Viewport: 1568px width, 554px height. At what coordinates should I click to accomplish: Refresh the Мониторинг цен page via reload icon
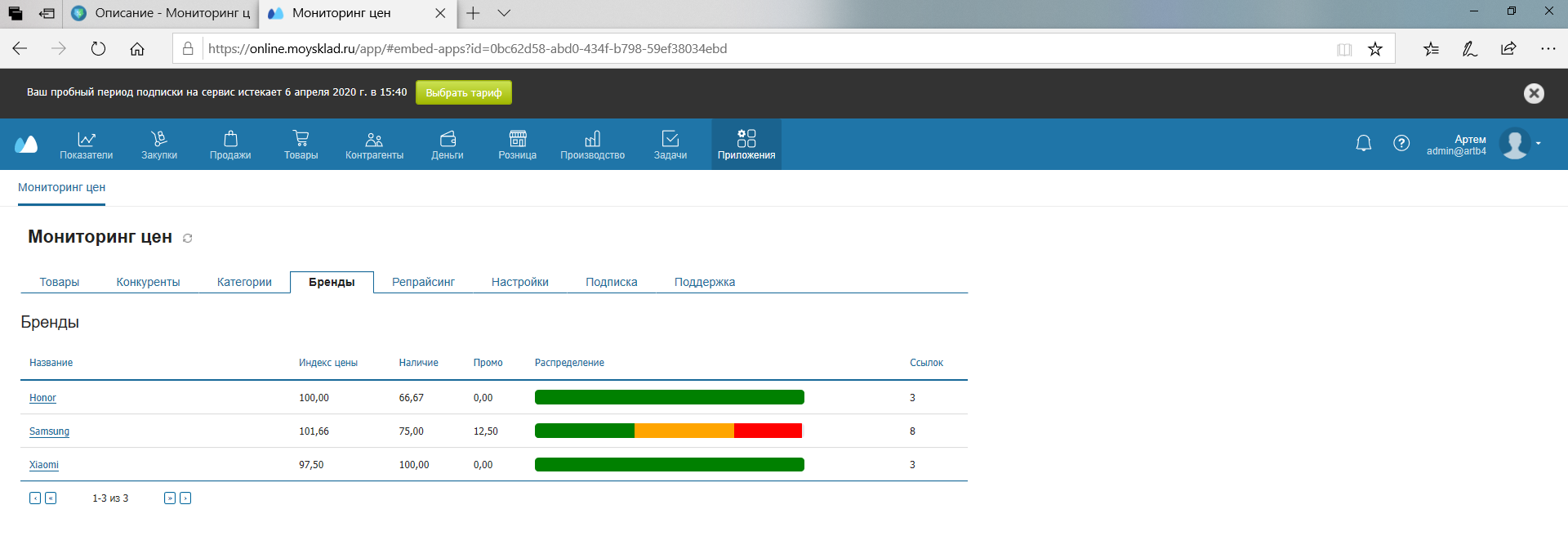187,238
